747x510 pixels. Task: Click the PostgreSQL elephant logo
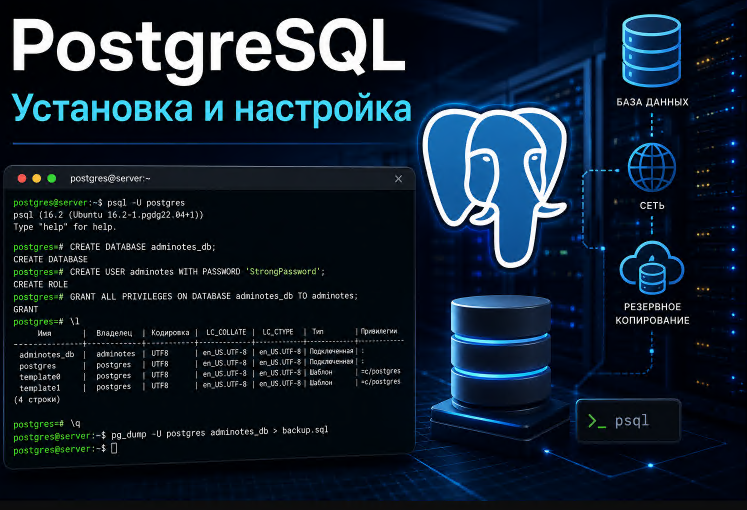pyautogui.click(x=494, y=186)
